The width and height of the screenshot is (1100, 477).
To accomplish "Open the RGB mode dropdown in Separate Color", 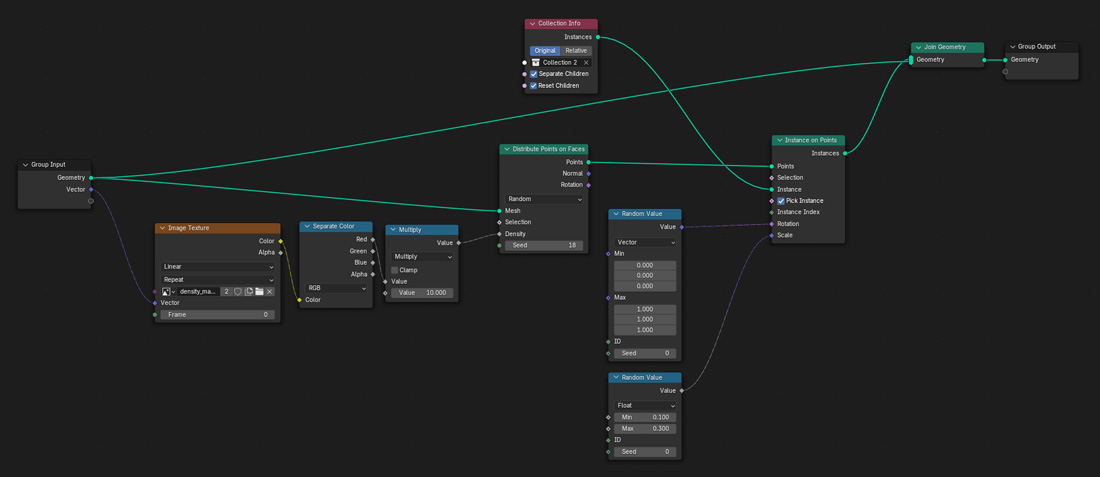I will [x=335, y=288].
